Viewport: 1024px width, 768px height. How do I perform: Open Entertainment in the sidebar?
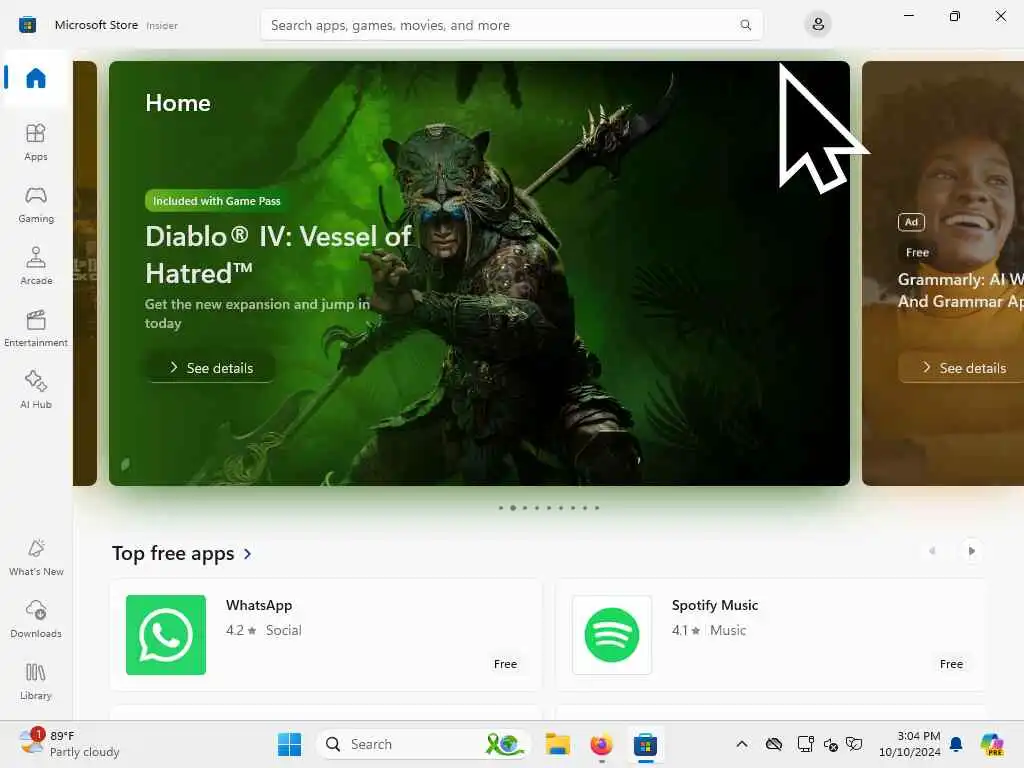pyautogui.click(x=36, y=328)
